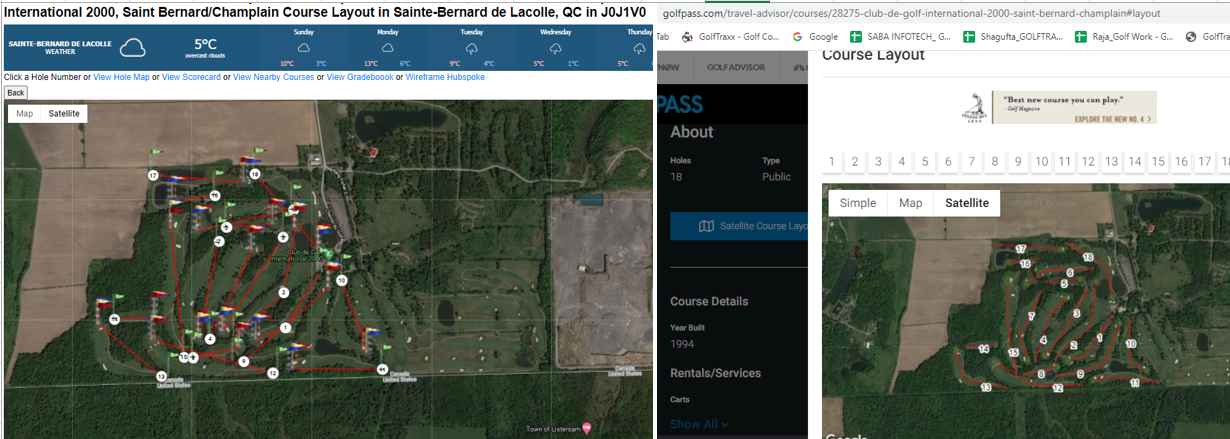Click the current weather cloud icon

(x=132, y=48)
